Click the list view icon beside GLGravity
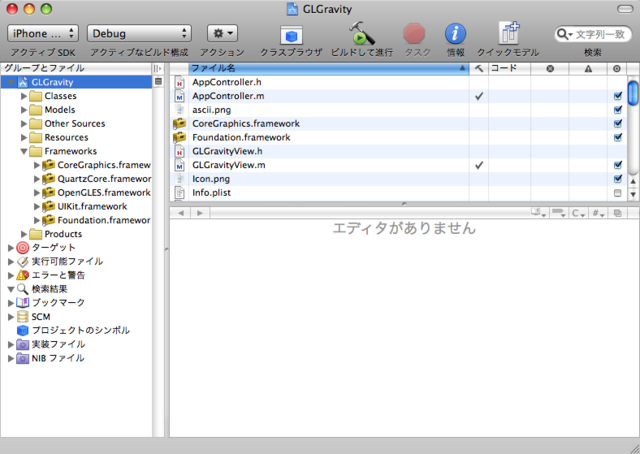This screenshot has width=640, height=454. pos(158,82)
